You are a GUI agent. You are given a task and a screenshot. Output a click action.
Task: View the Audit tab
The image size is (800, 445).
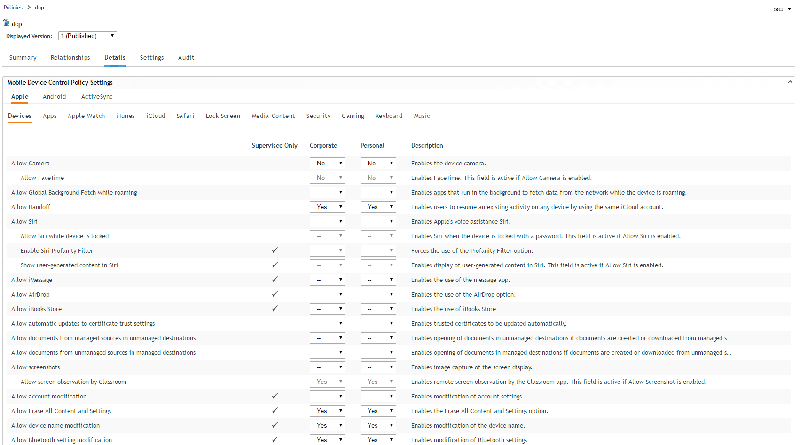(186, 58)
